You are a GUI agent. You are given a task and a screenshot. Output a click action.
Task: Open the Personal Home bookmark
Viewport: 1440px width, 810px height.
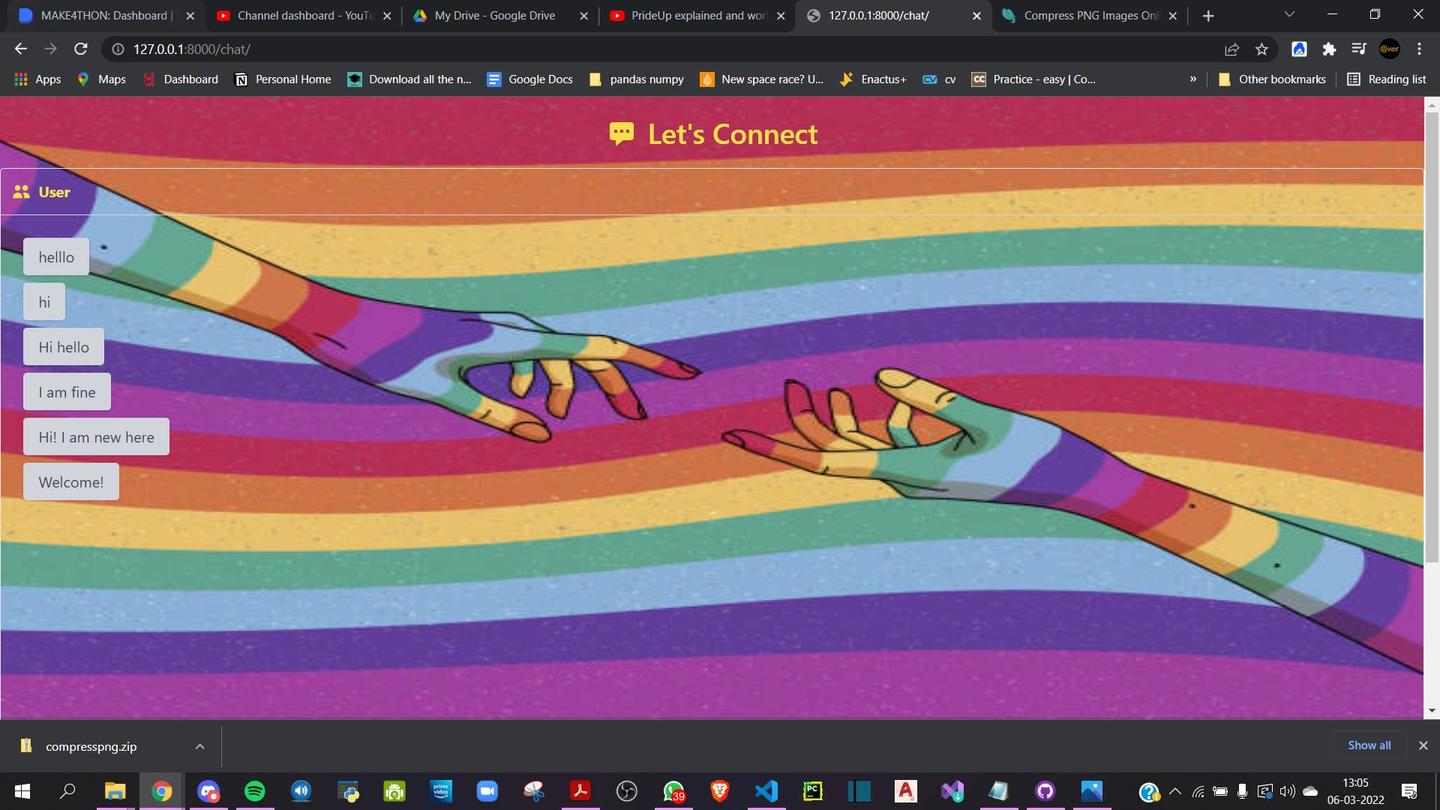coord(282,79)
